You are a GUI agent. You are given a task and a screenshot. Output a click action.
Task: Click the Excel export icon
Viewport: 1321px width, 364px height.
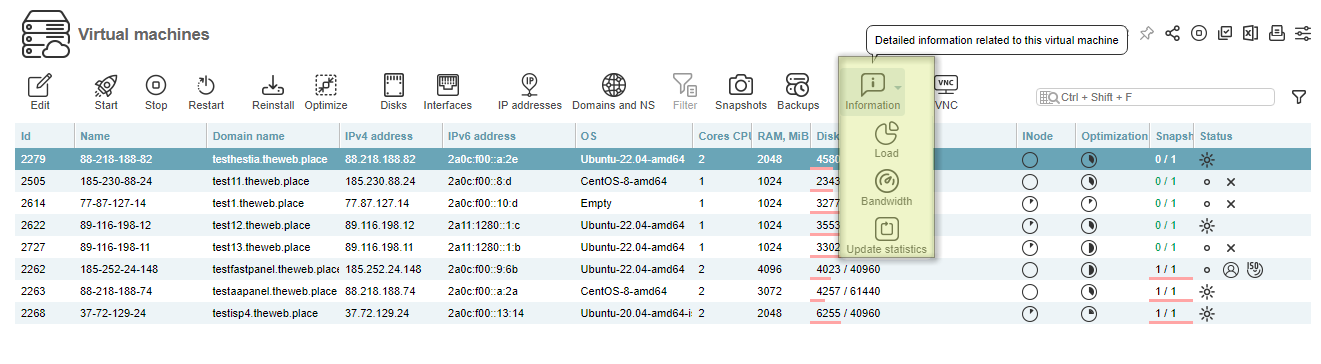(1250, 33)
